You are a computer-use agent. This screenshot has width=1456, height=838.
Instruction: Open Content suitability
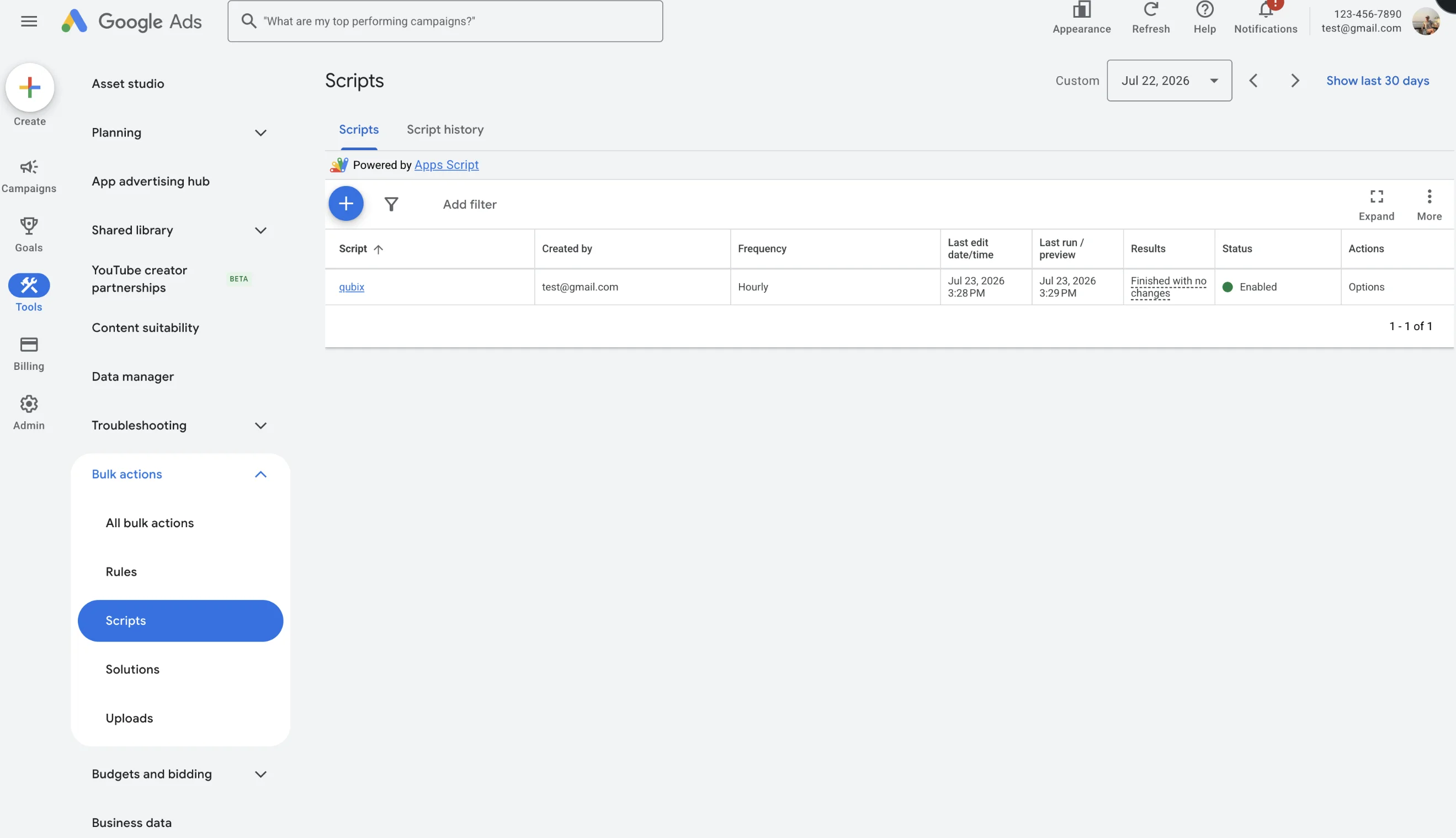pyautogui.click(x=145, y=328)
